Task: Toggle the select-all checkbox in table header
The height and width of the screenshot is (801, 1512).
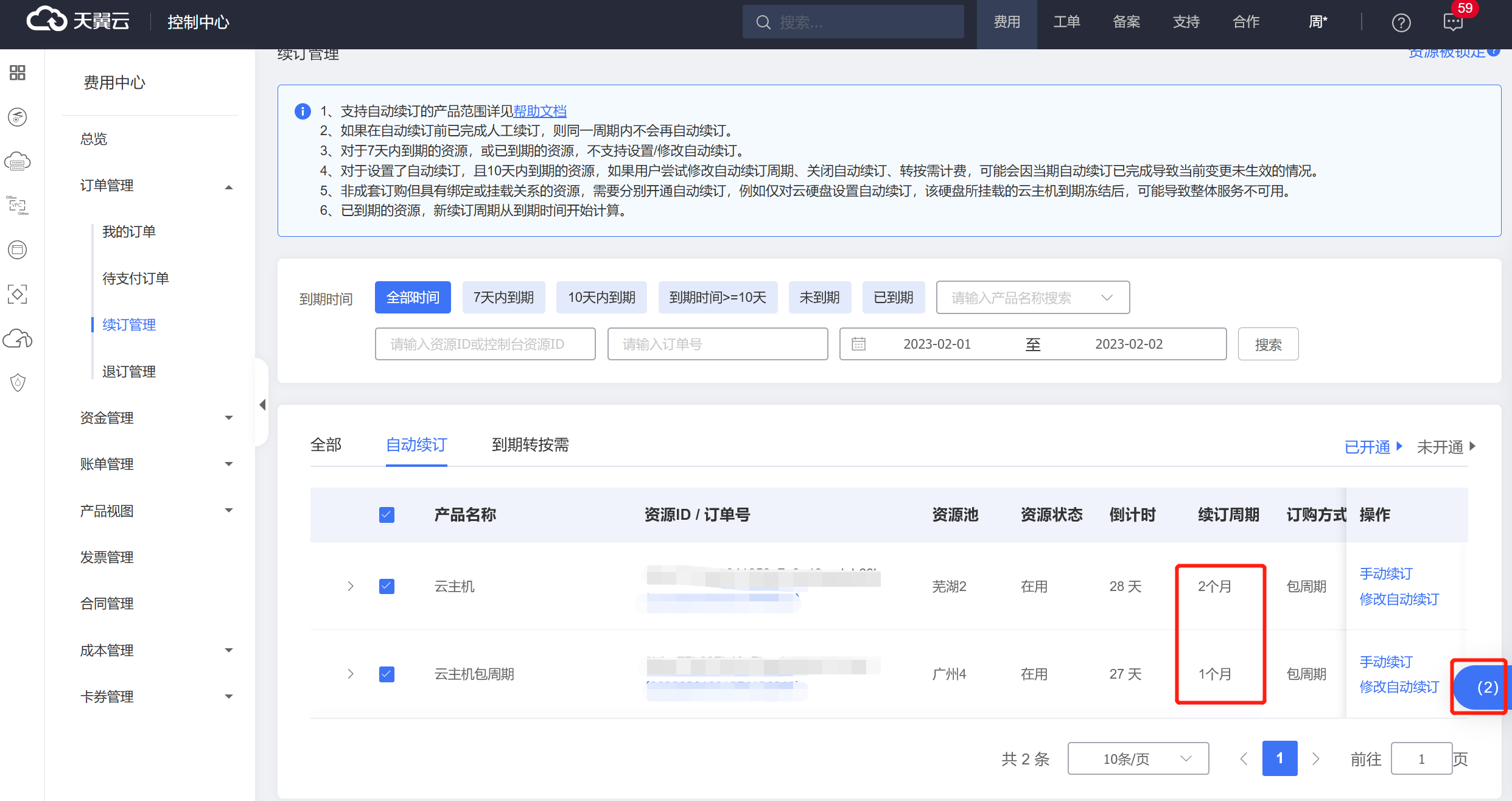Action: click(387, 515)
